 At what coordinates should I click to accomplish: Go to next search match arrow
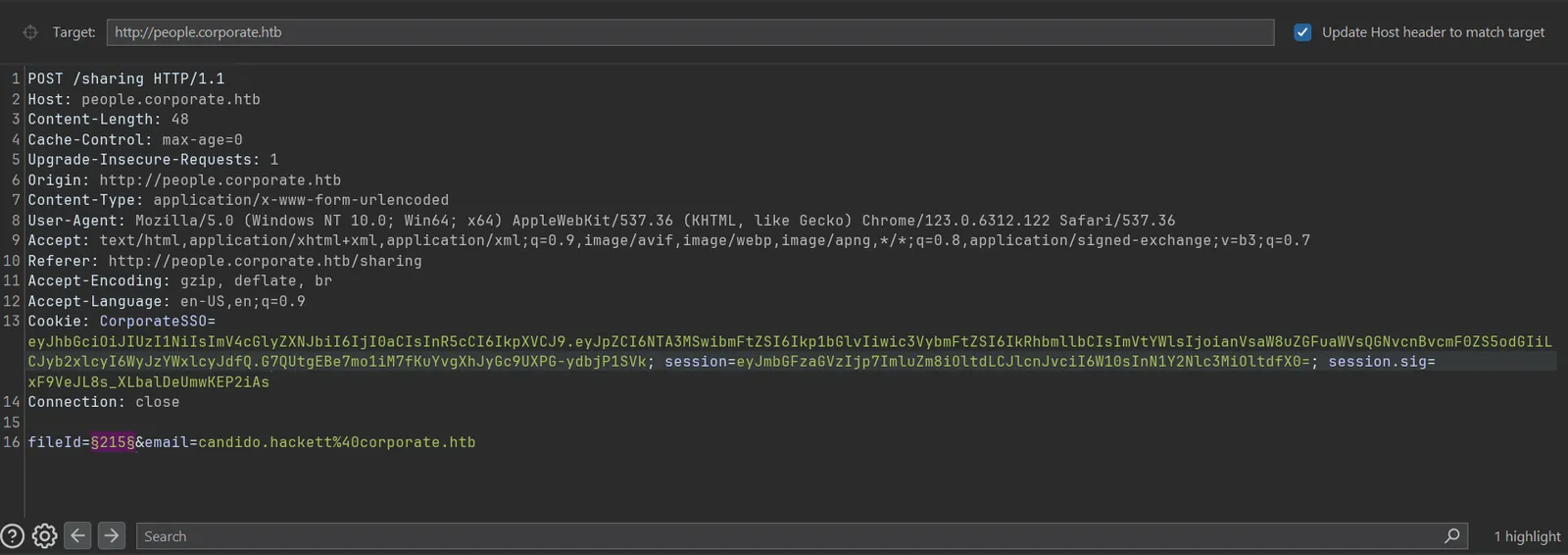pyautogui.click(x=112, y=535)
